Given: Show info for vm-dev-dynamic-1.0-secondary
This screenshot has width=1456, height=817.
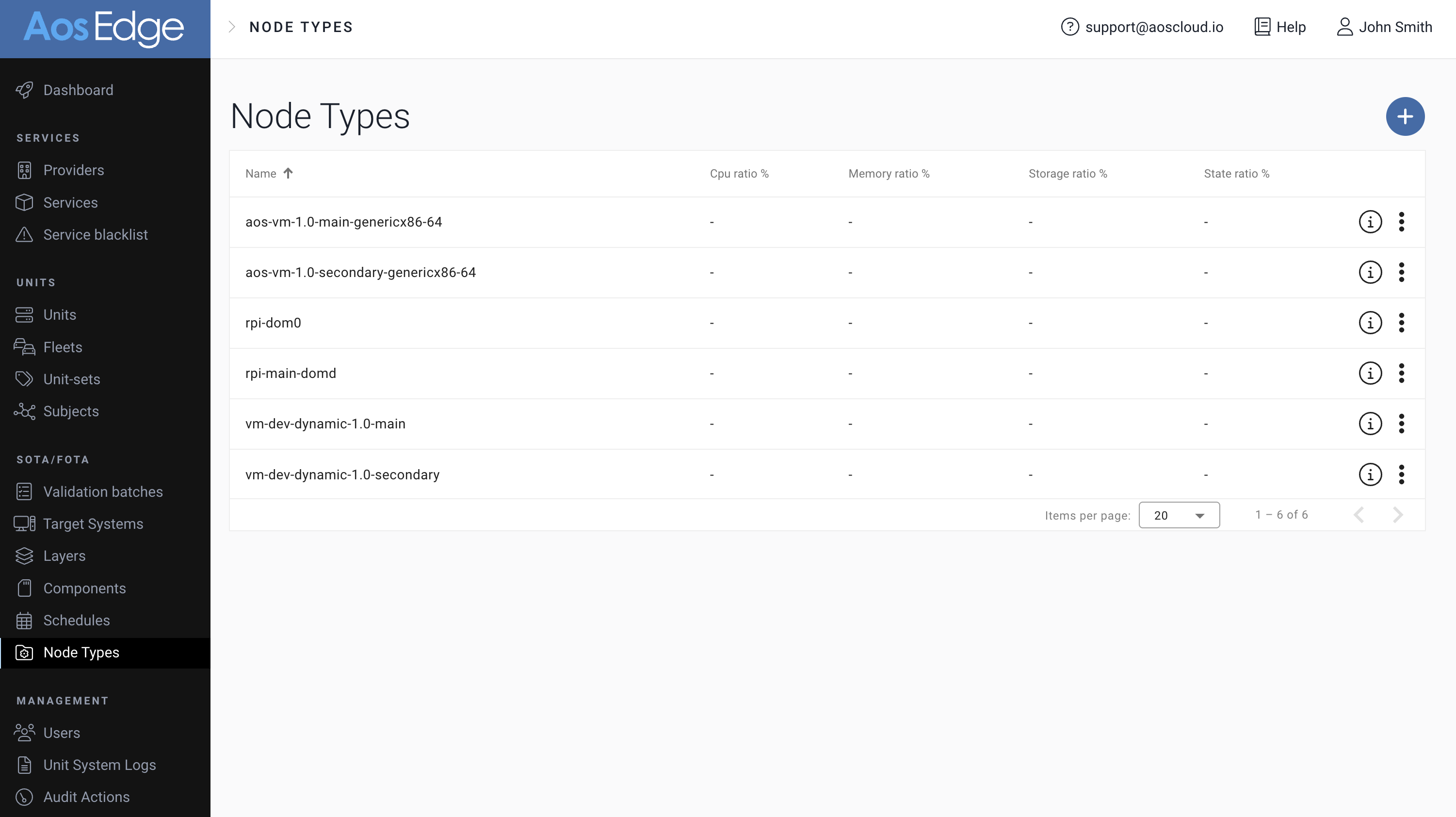Looking at the screenshot, I should [x=1370, y=474].
